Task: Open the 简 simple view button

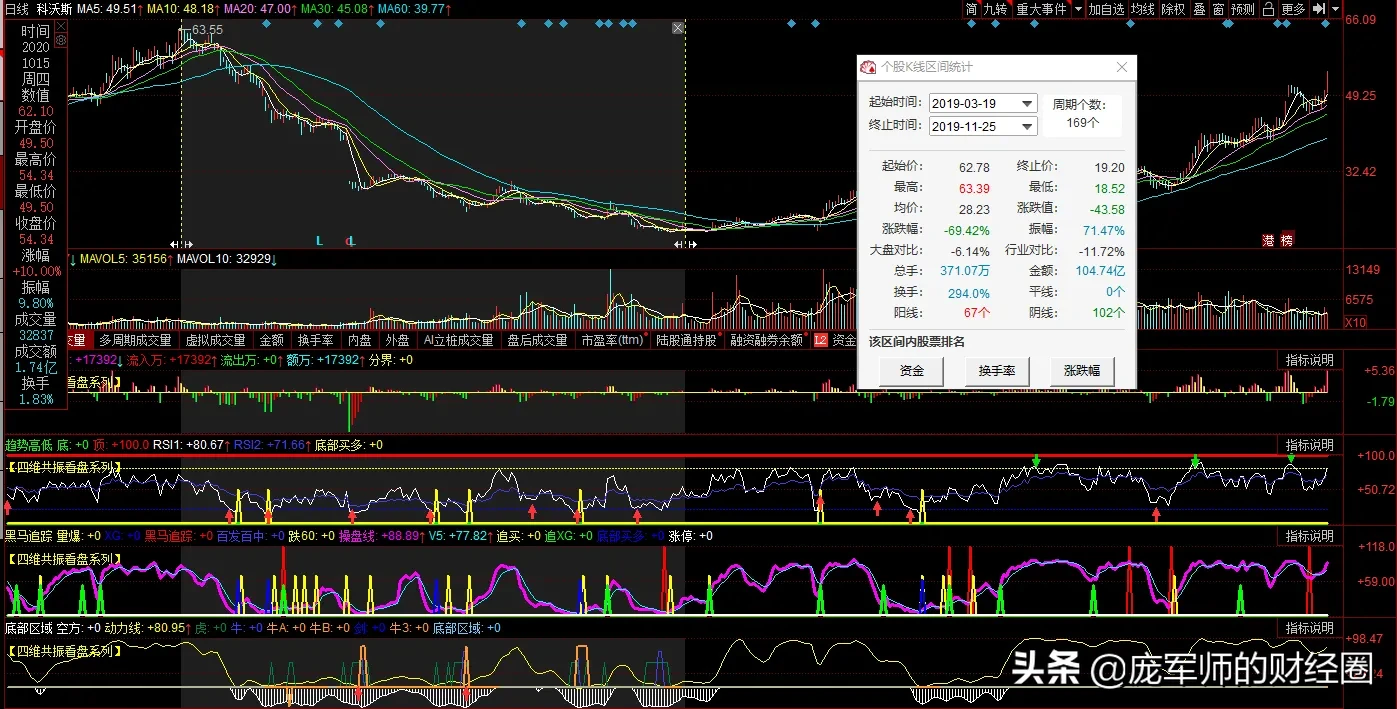Action: point(971,9)
